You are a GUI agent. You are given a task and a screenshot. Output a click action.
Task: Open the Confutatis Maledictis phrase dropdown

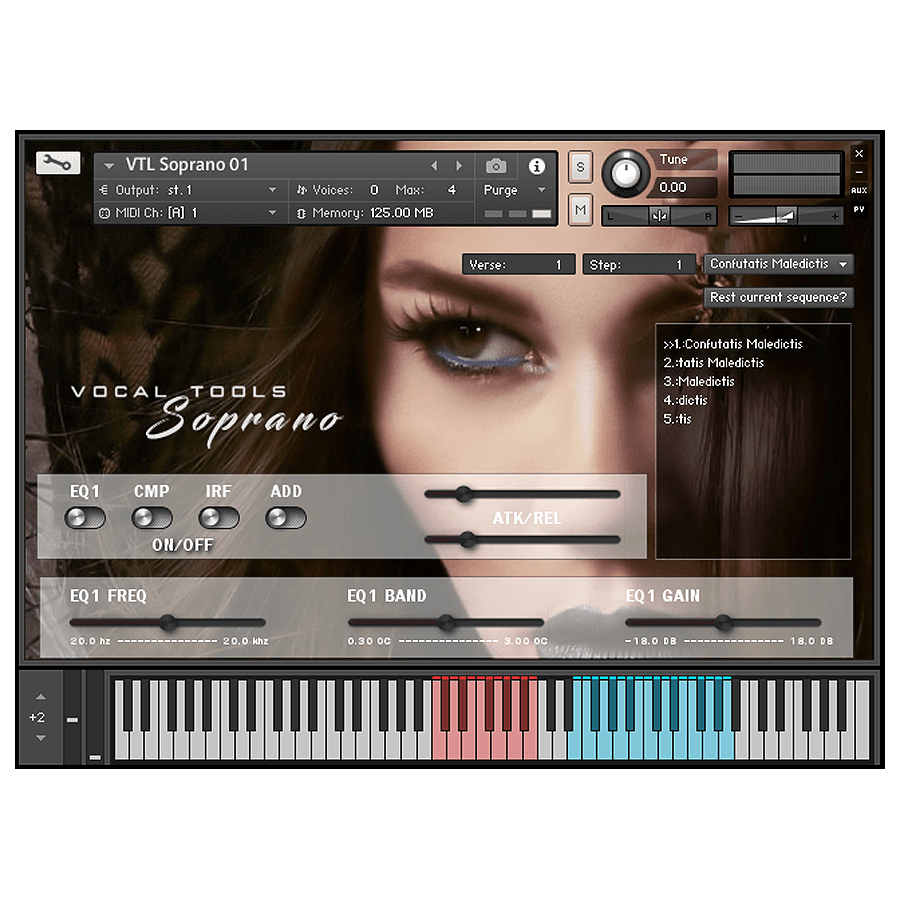tap(778, 264)
